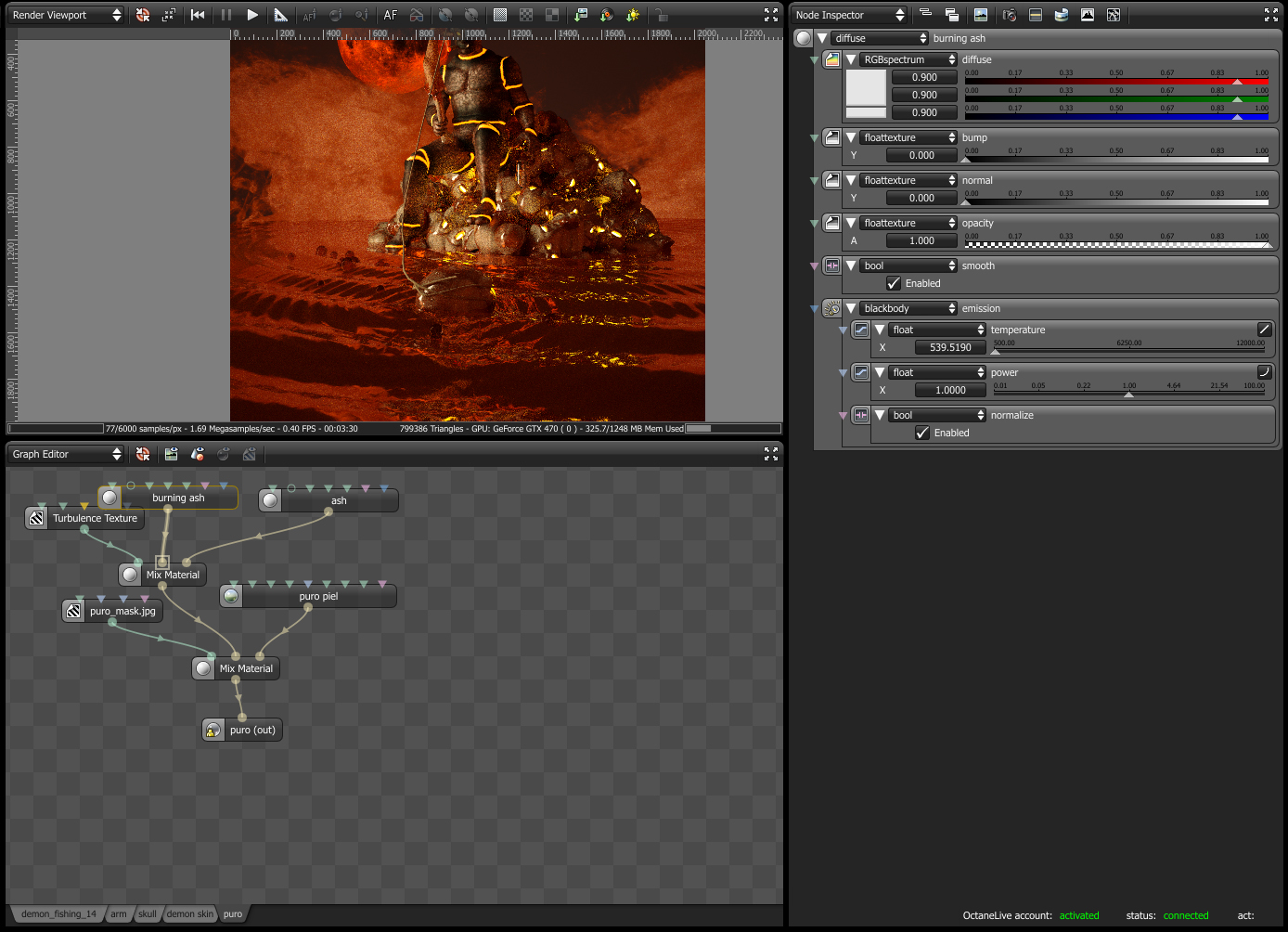Screen dimensions: 1288x932
Task: Click the ruler/measure tool icon in viewport toolbar
Action: [x=280, y=15]
